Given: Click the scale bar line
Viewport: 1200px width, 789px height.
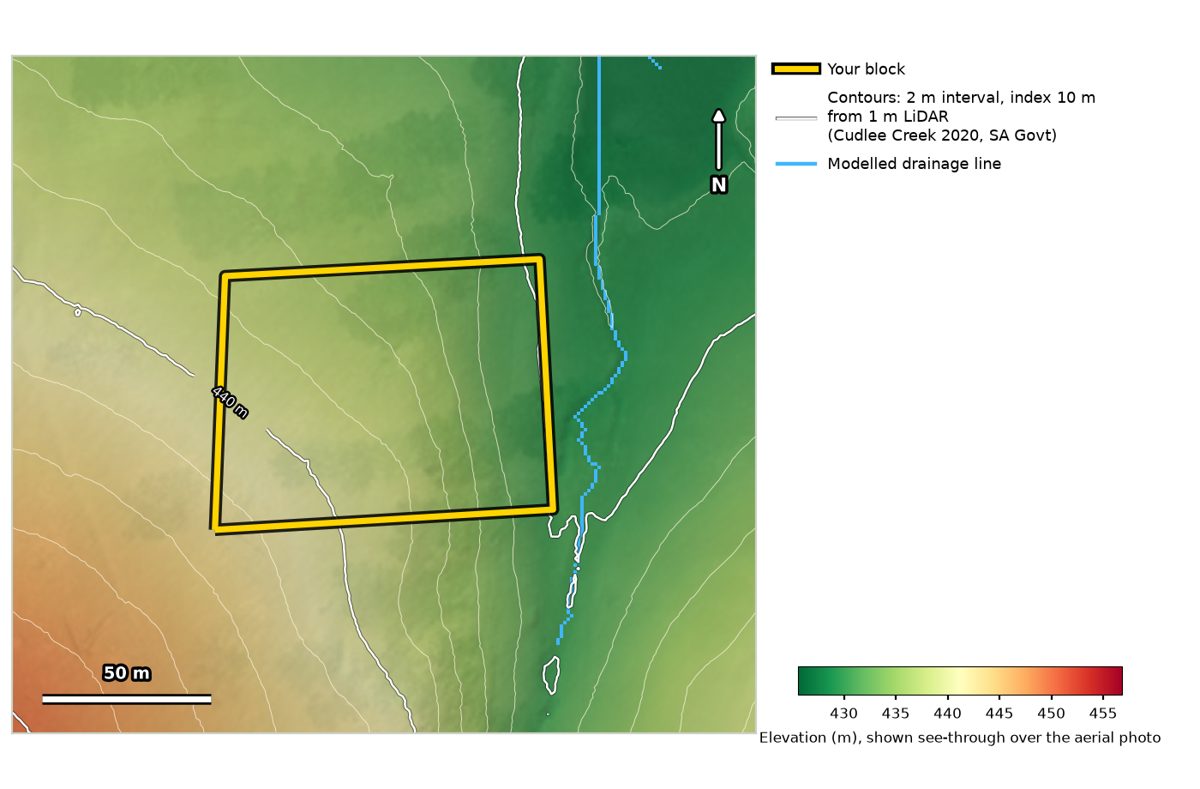Looking at the screenshot, I should [127, 699].
